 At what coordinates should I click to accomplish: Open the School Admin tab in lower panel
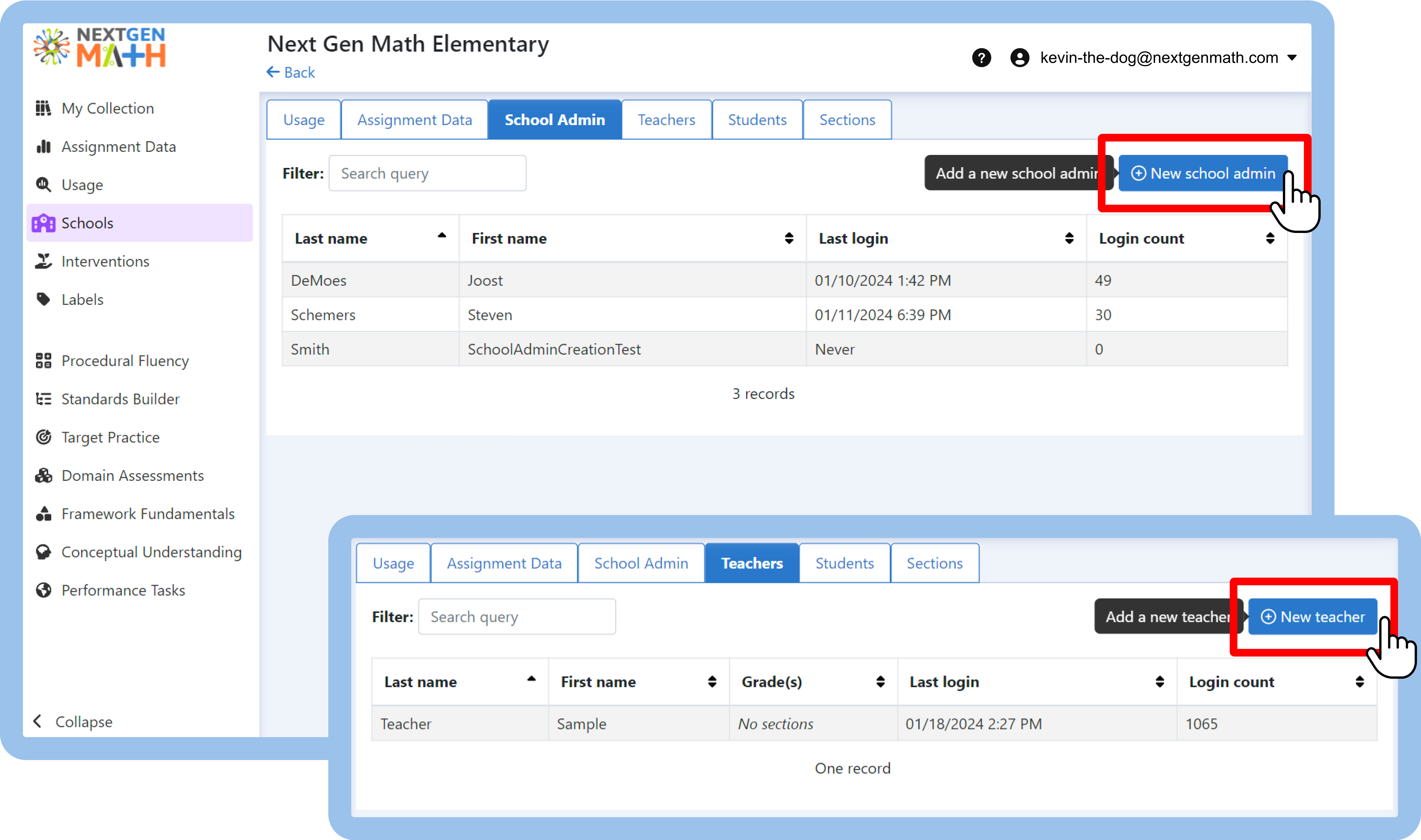[641, 563]
